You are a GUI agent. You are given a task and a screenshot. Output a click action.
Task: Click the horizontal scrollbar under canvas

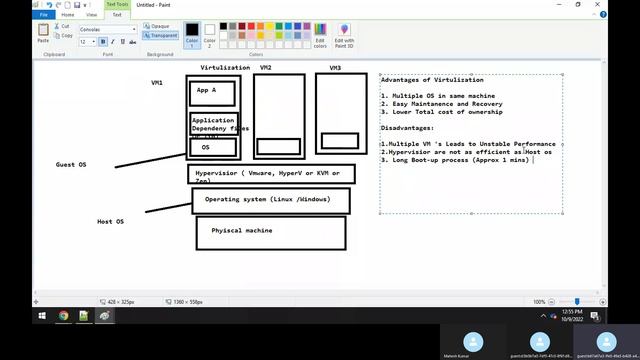tap(317, 292)
